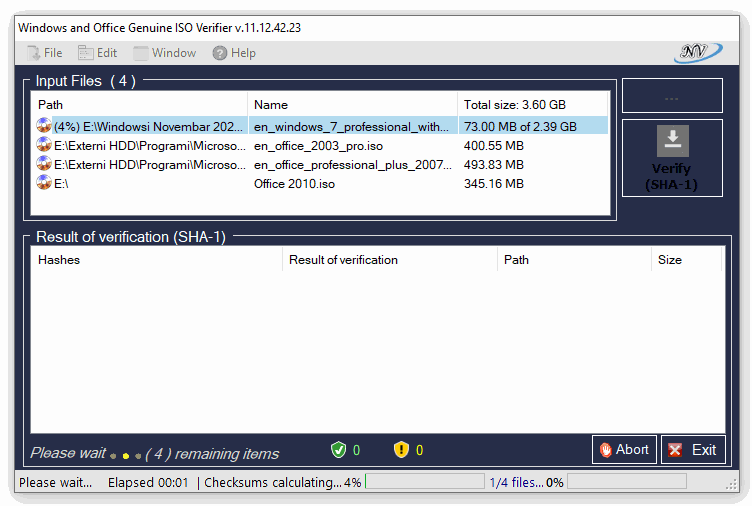Image resolution: width=752 pixels, height=506 pixels.
Task: Select disc icon of Windows 7 professional row
Action: [x=44, y=126]
